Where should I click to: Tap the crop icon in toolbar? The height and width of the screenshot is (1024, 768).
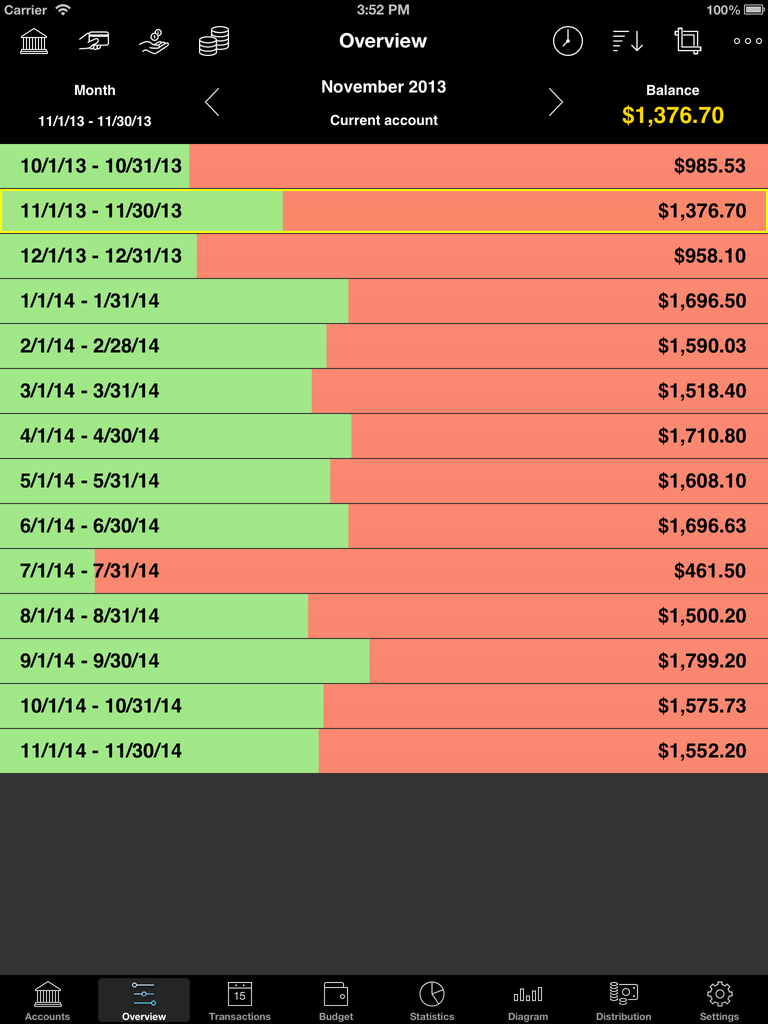[x=688, y=41]
